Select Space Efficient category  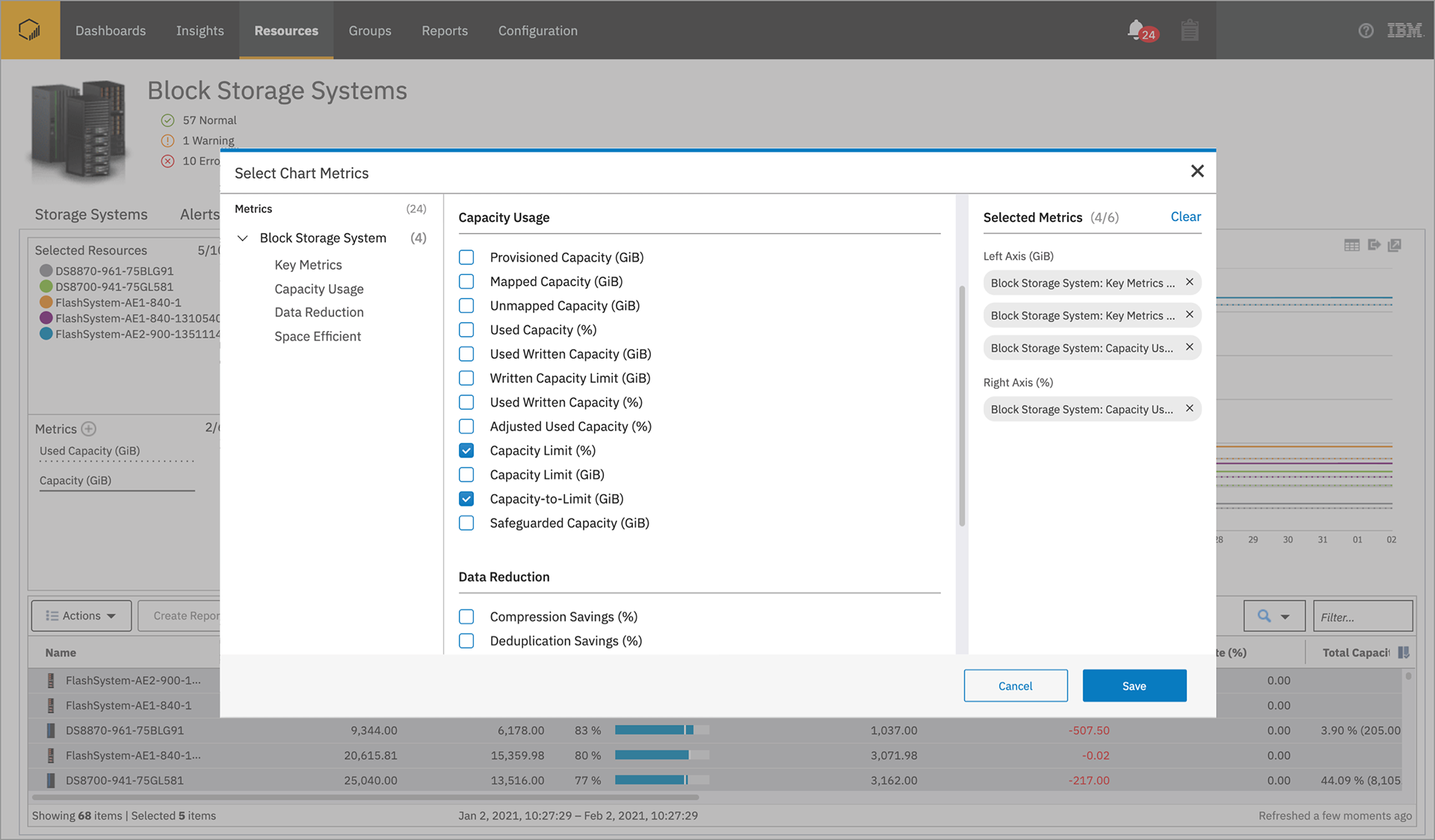coord(318,336)
